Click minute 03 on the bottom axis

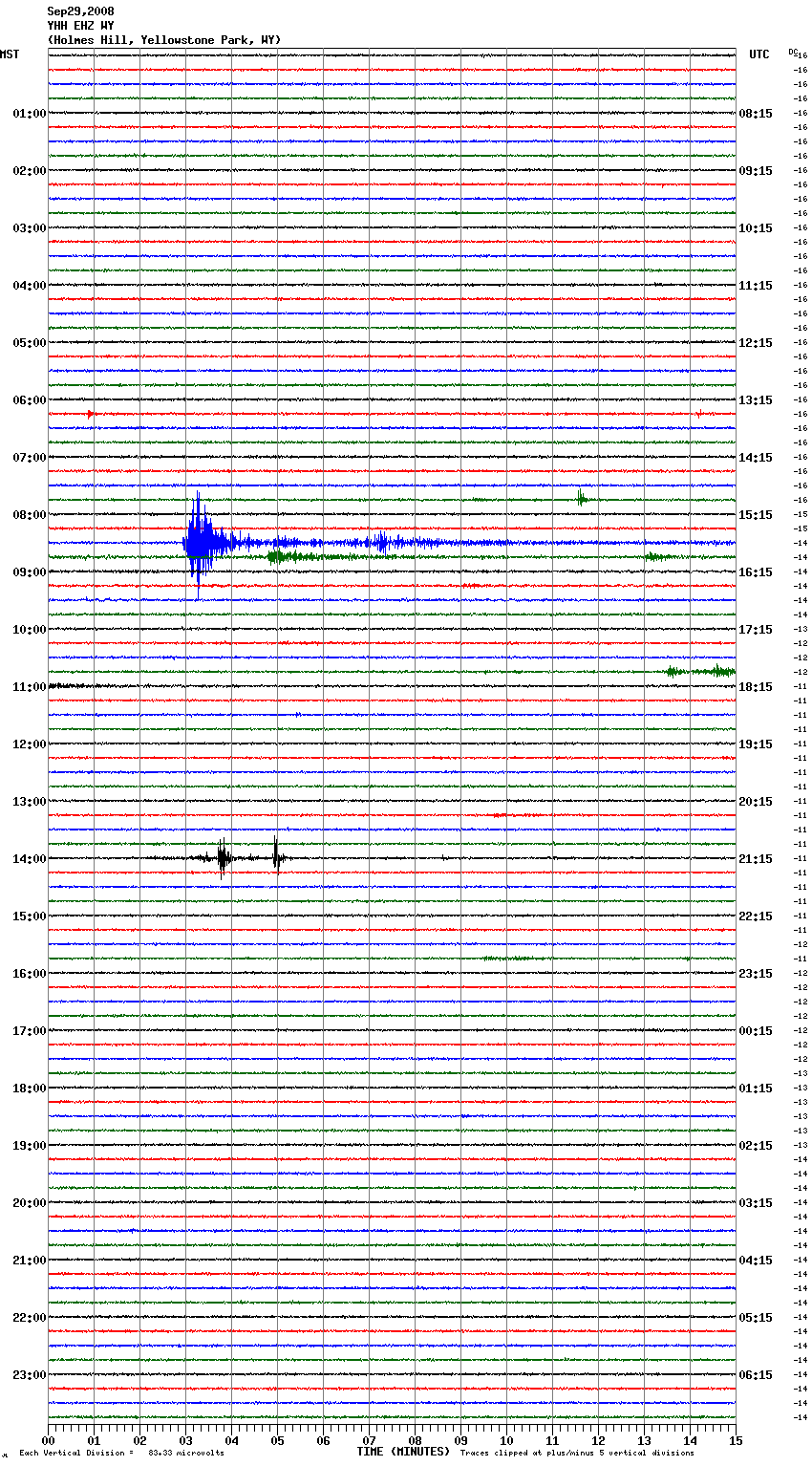click(185, 1440)
